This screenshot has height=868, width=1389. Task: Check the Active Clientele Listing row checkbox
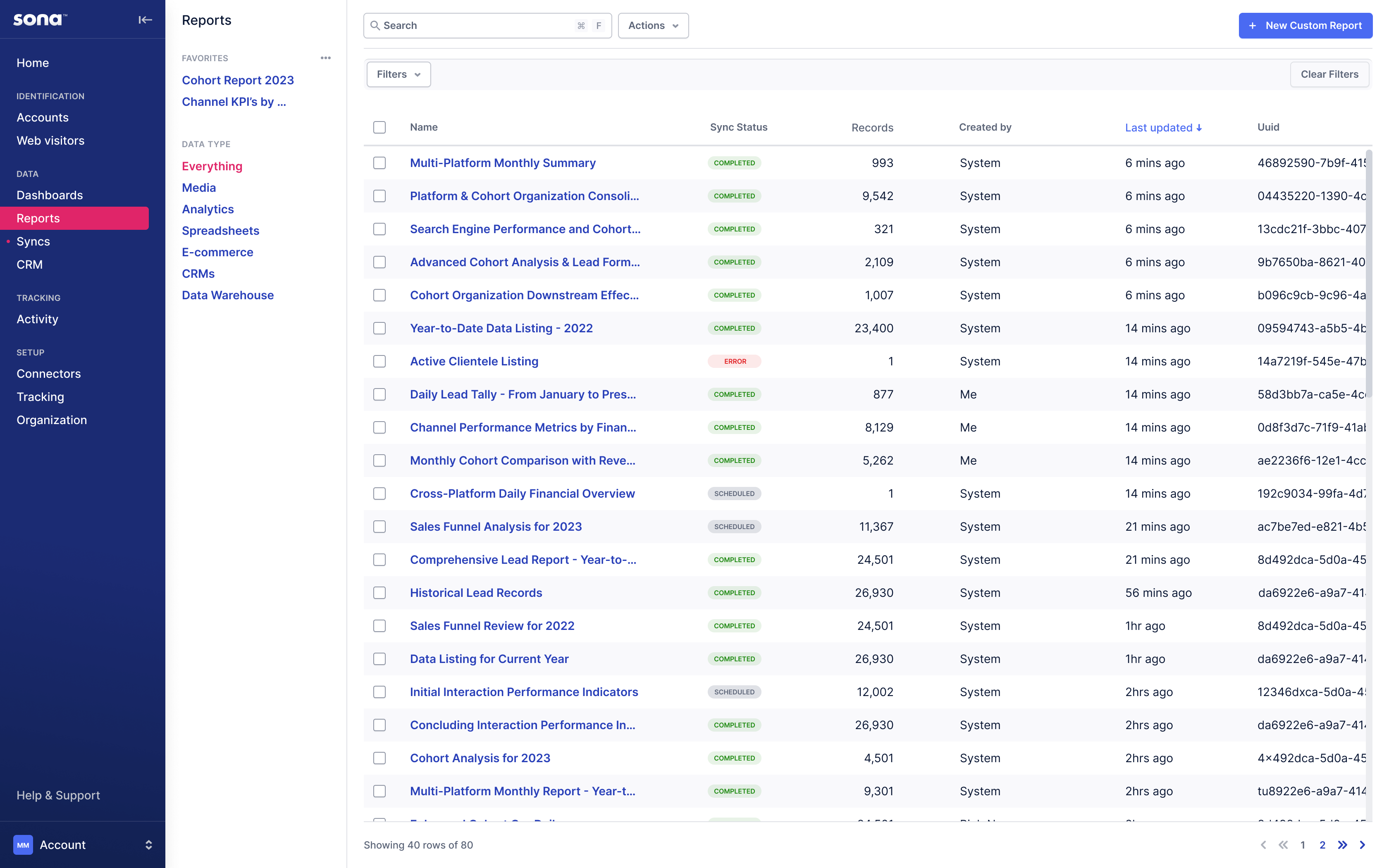pyautogui.click(x=379, y=361)
